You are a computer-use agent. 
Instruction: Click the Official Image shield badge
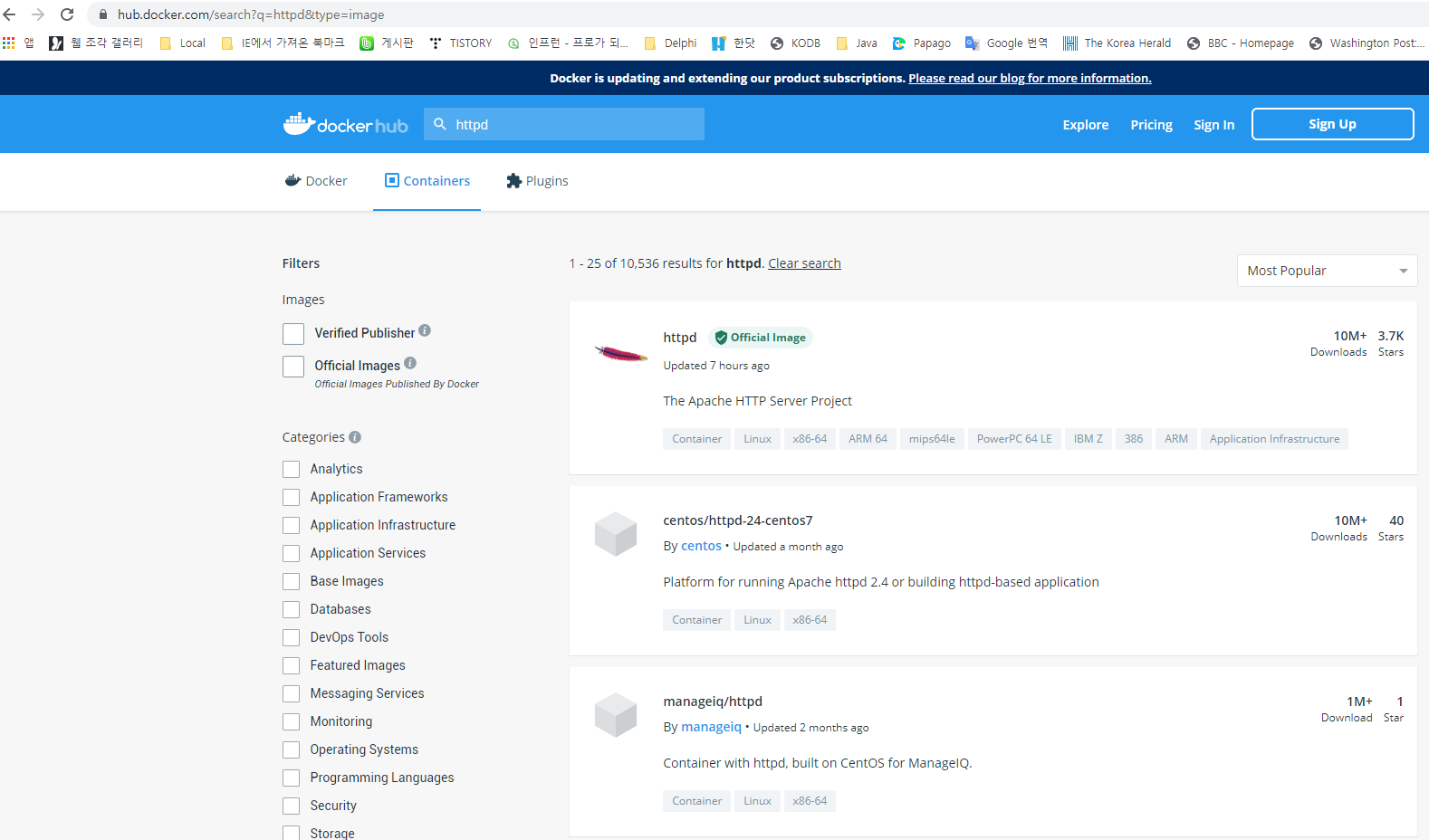[761, 338]
